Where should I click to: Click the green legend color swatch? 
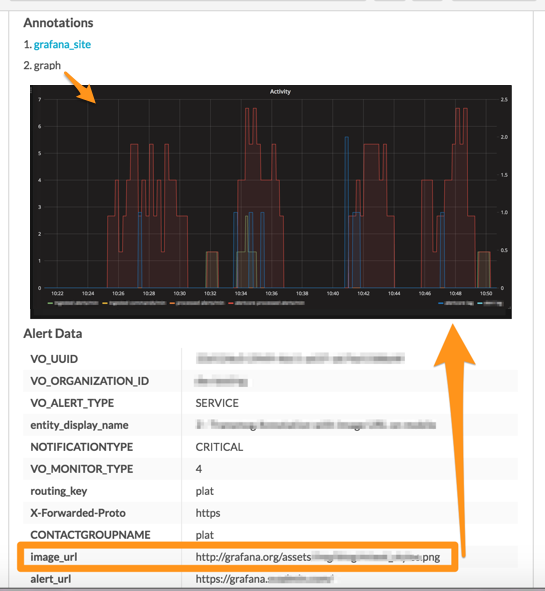click(x=50, y=303)
